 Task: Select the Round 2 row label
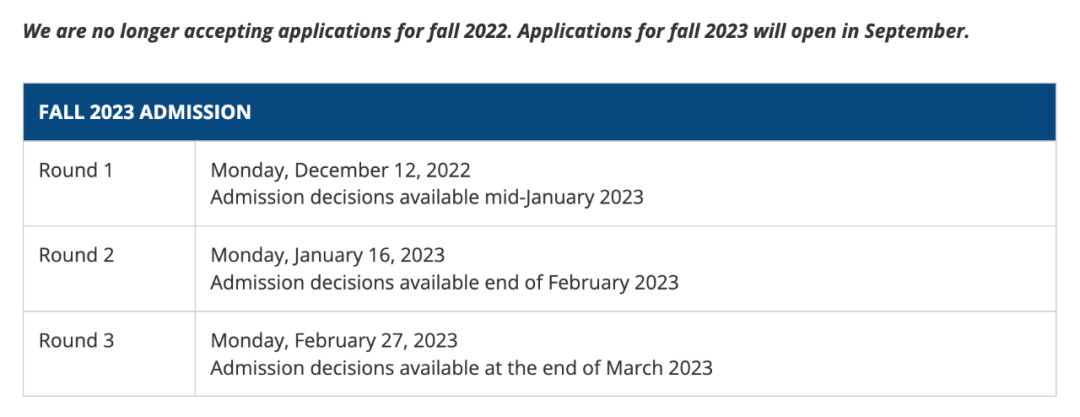76,255
